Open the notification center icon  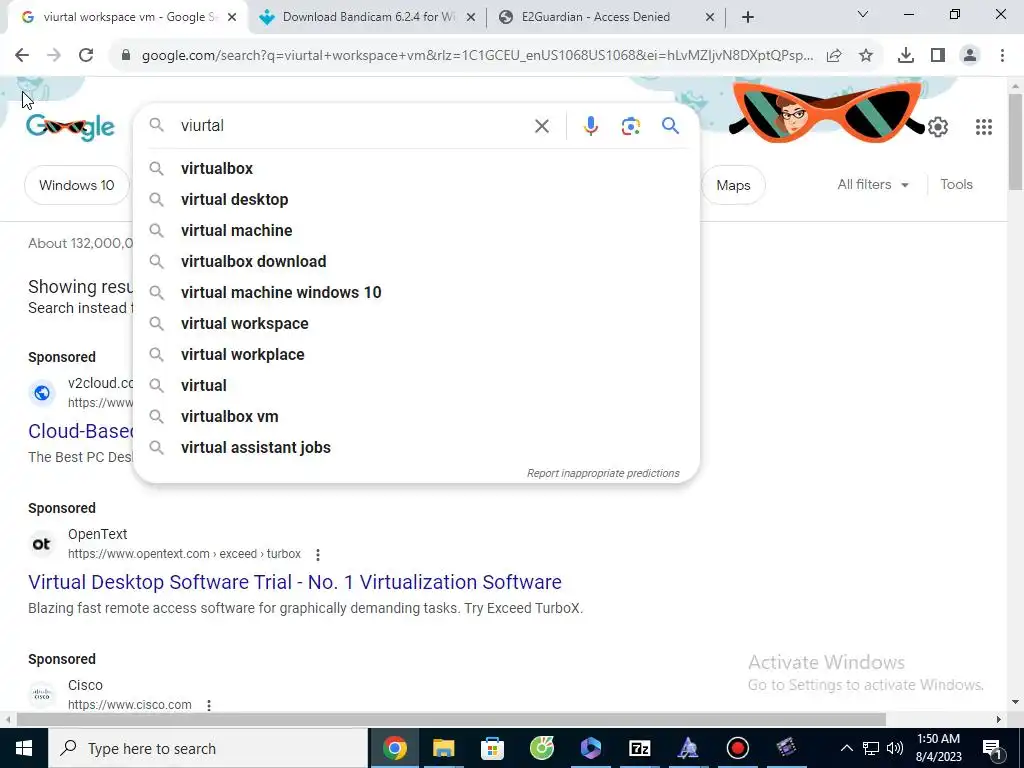[x=992, y=748]
